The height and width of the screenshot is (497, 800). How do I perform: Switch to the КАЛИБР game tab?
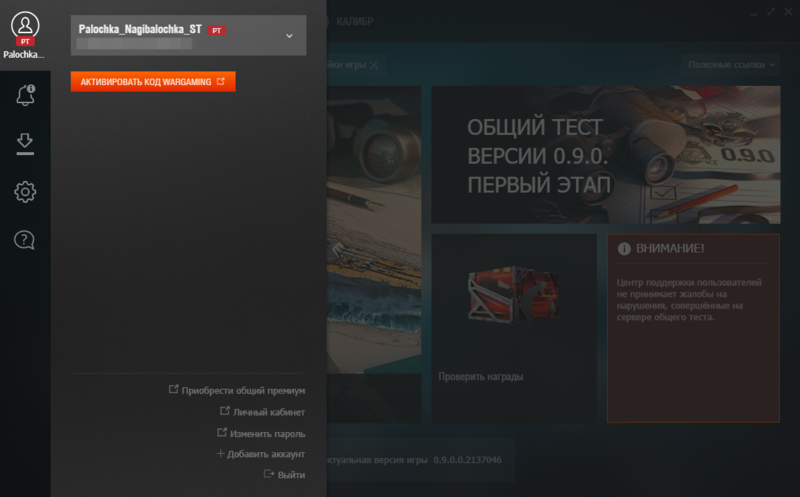355,21
